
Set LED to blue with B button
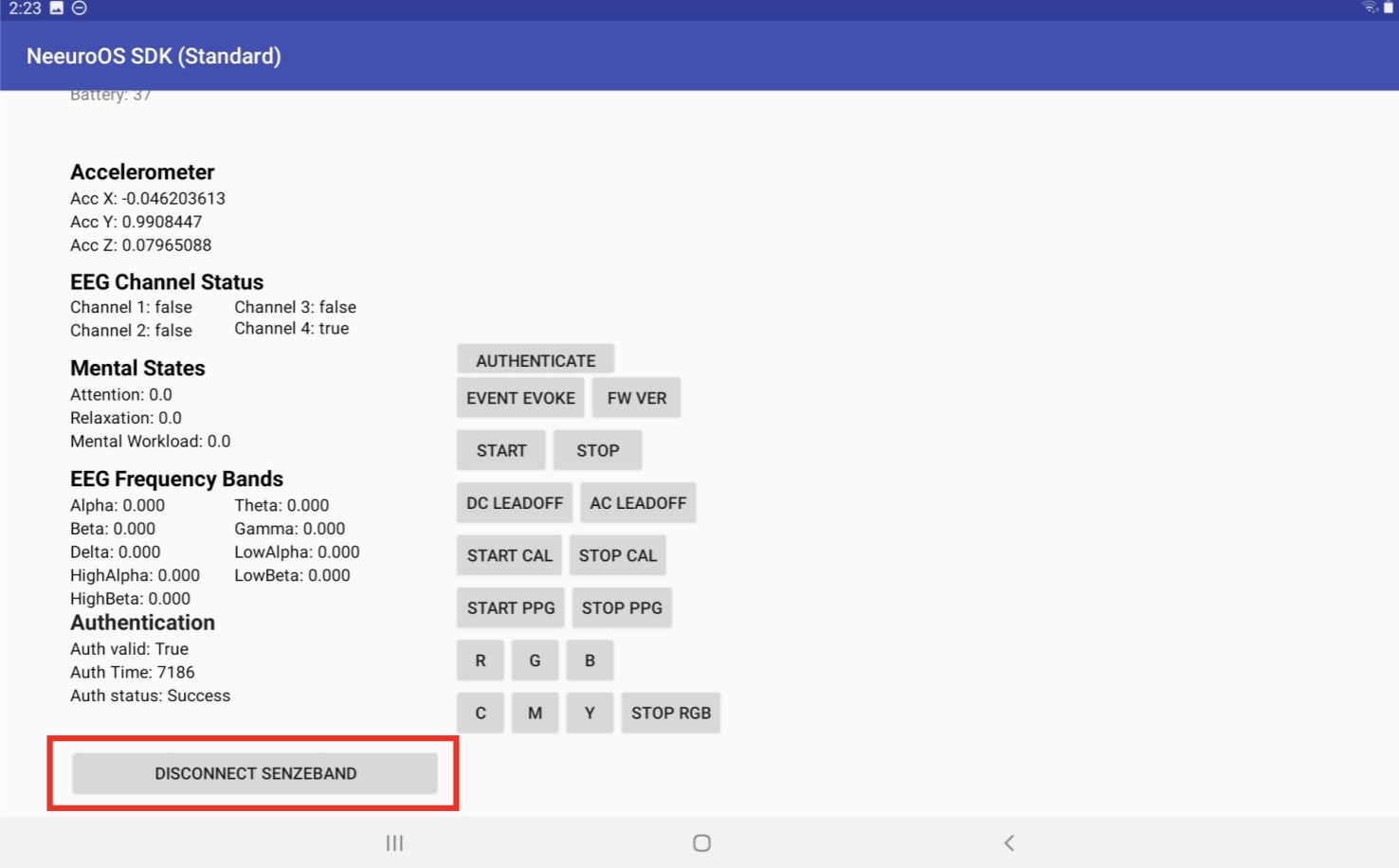click(x=590, y=660)
